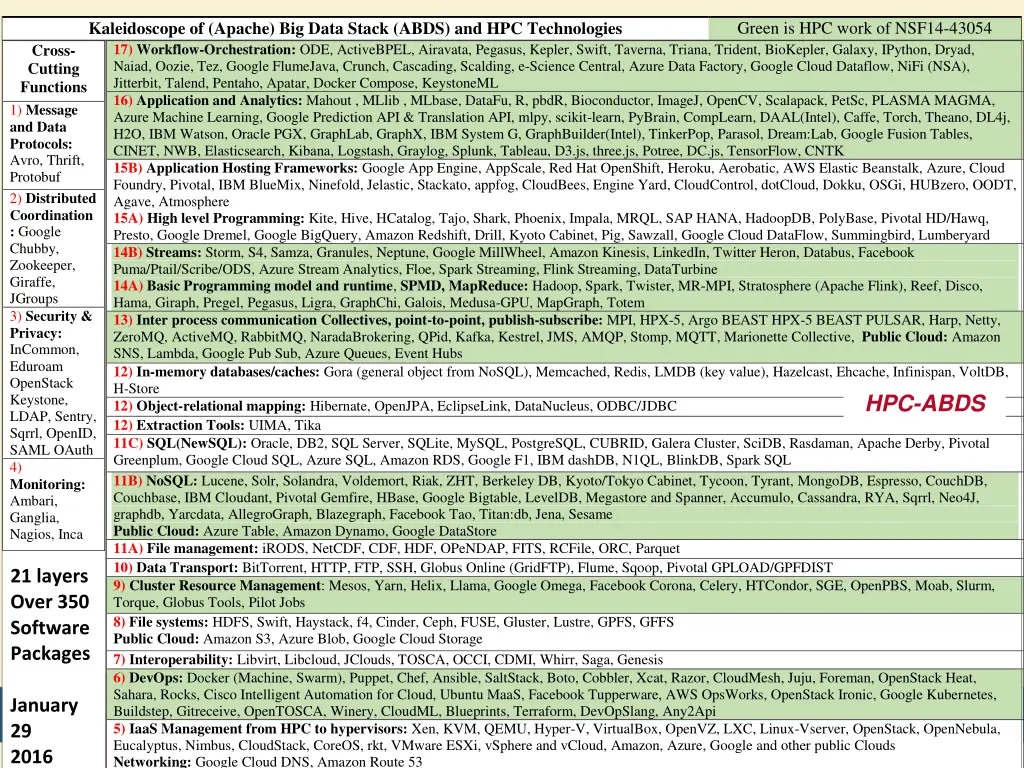The height and width of the screenshot is (768, 1024).
Task: Click '12) In-memory databases/caches' heading
Action: pos(216,372)
